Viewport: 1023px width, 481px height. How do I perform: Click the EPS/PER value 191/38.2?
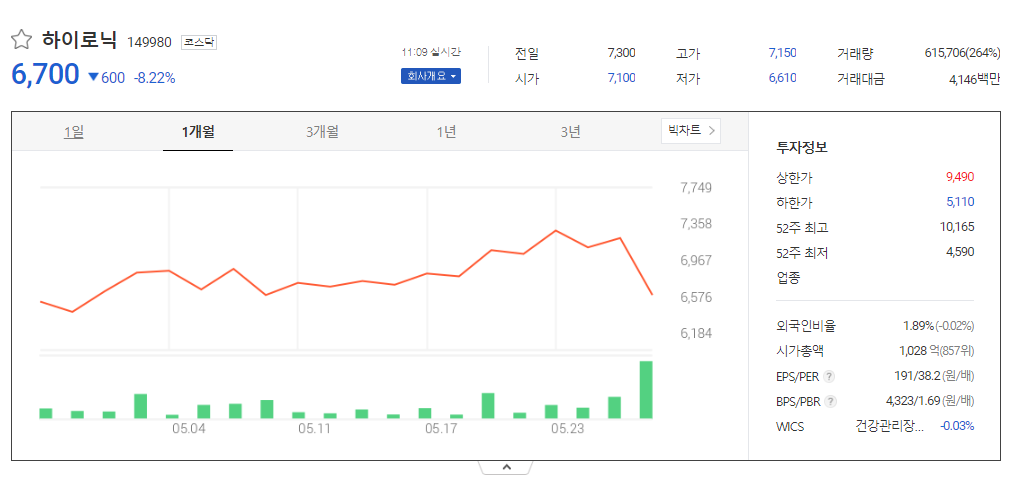click(x=917, y=377)
